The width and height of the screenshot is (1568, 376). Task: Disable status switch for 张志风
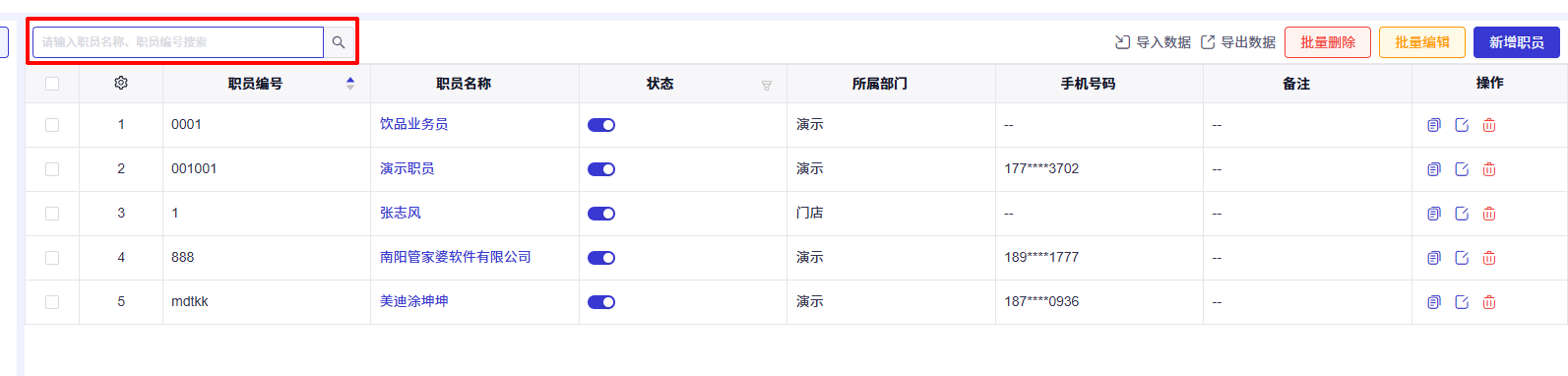pos(601,214)
